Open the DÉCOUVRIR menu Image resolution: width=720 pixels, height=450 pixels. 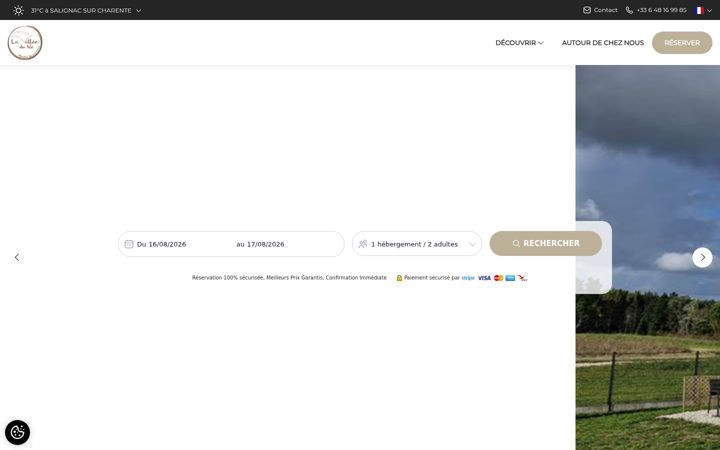point(519,43)
